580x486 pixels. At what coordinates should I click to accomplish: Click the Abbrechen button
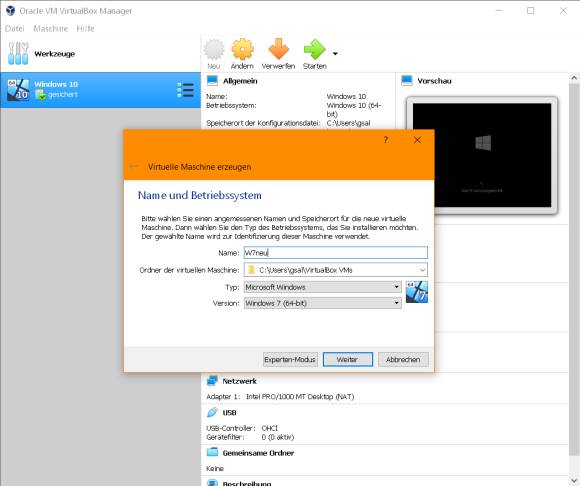coord(403,359)
